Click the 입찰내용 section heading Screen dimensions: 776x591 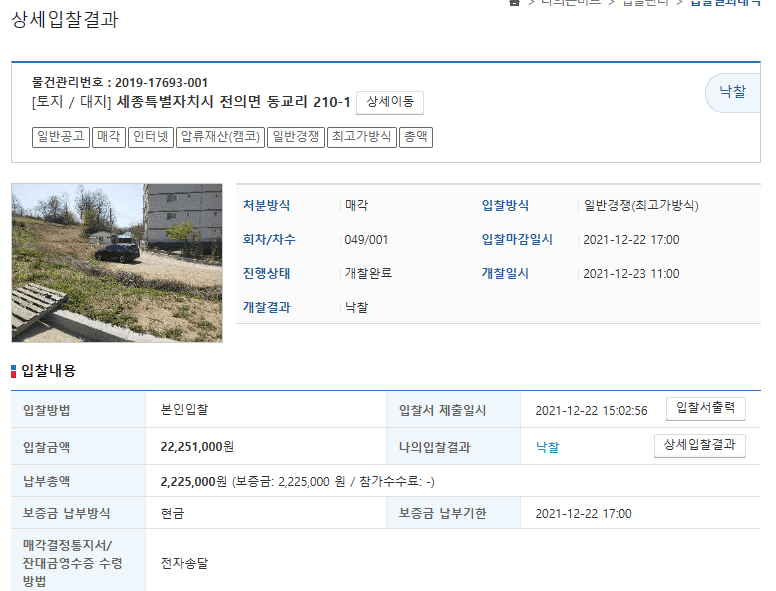(x=48, y=371)
